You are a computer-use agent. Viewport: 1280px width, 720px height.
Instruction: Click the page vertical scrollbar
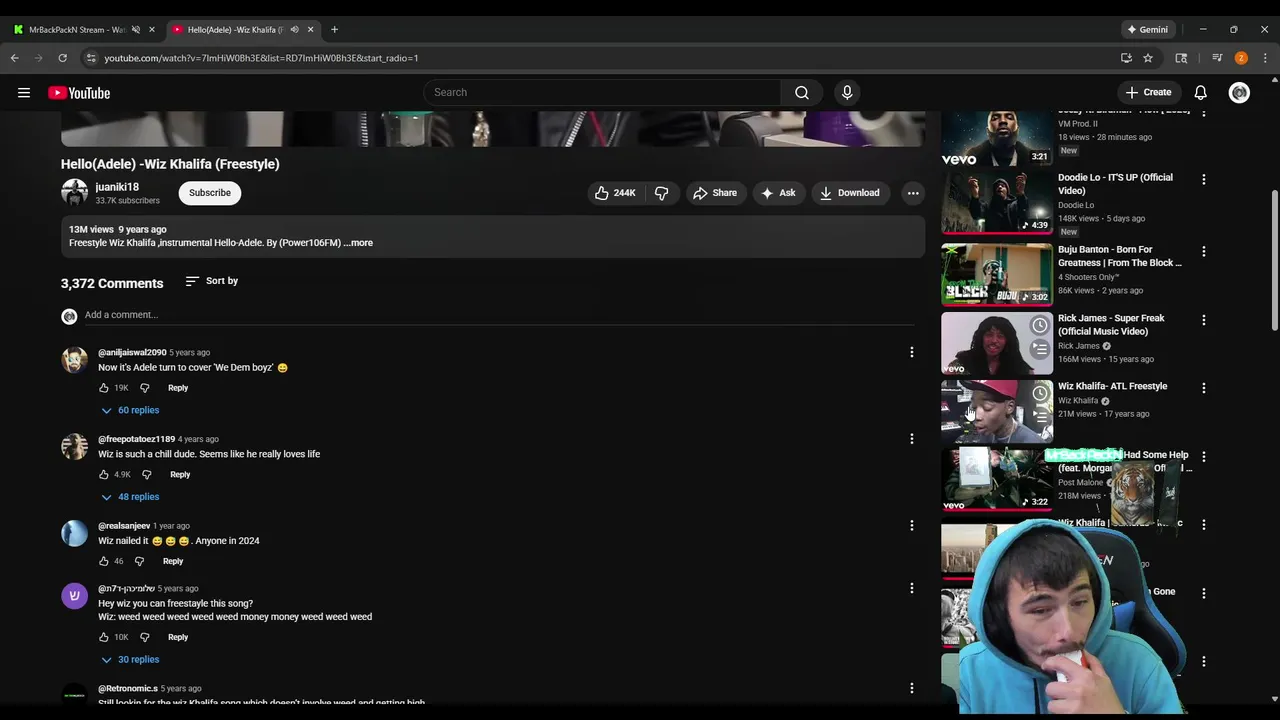tap(1274, 260)
